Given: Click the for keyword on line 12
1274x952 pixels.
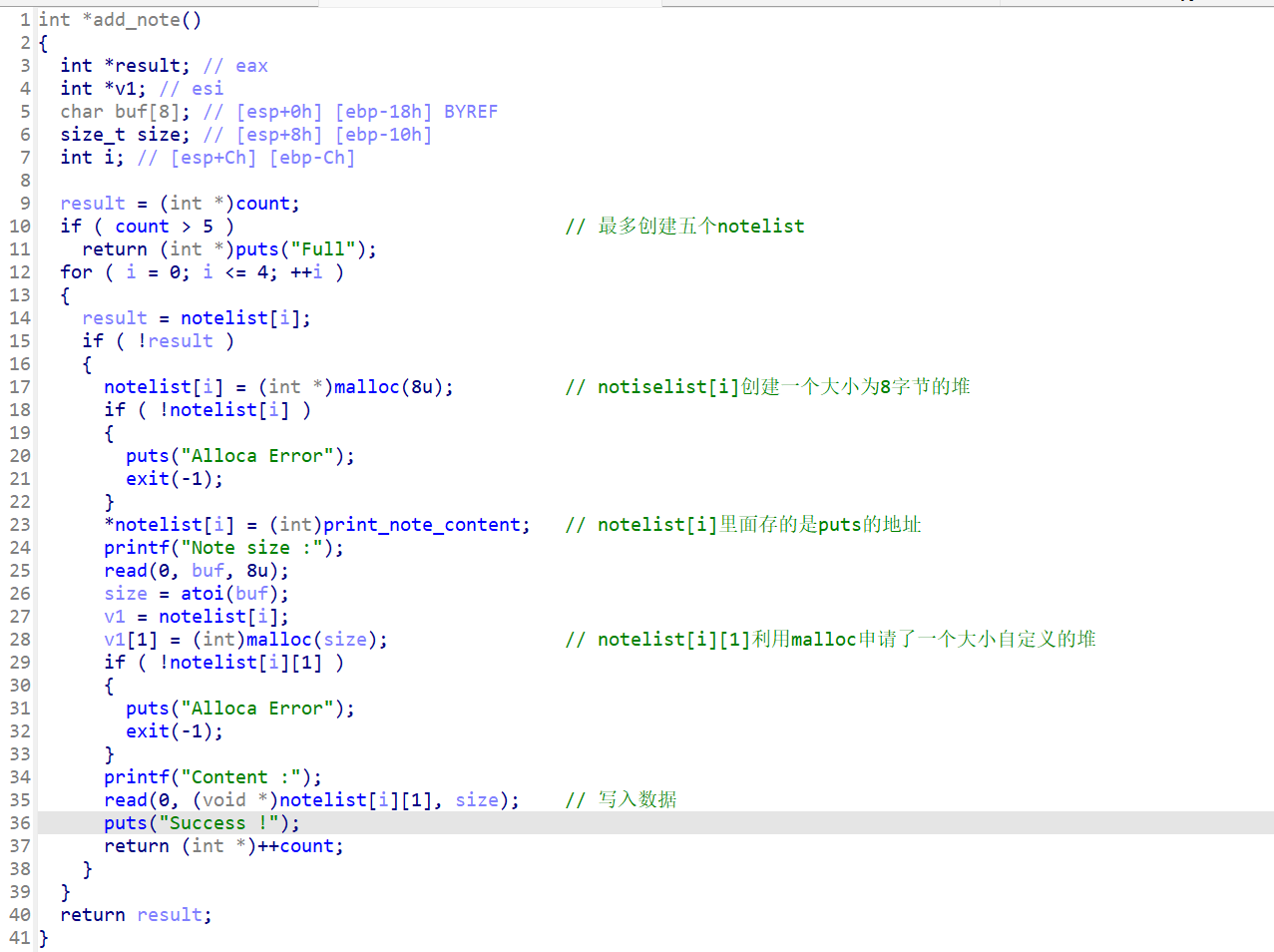Looking at the screenshot, I should coord(76,272).
